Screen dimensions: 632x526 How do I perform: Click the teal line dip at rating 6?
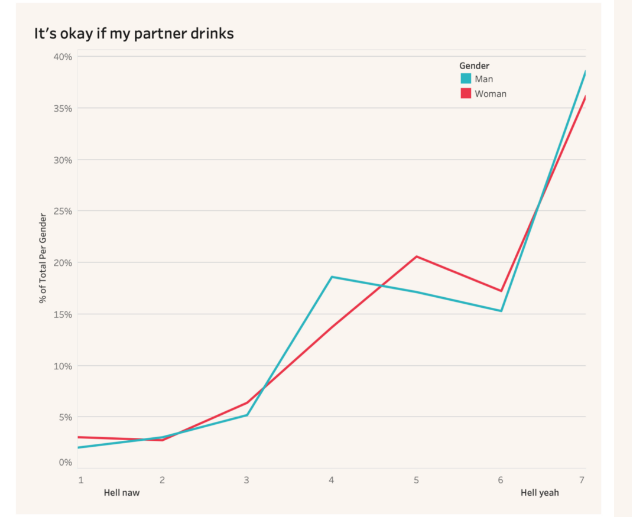coord(501,311)
